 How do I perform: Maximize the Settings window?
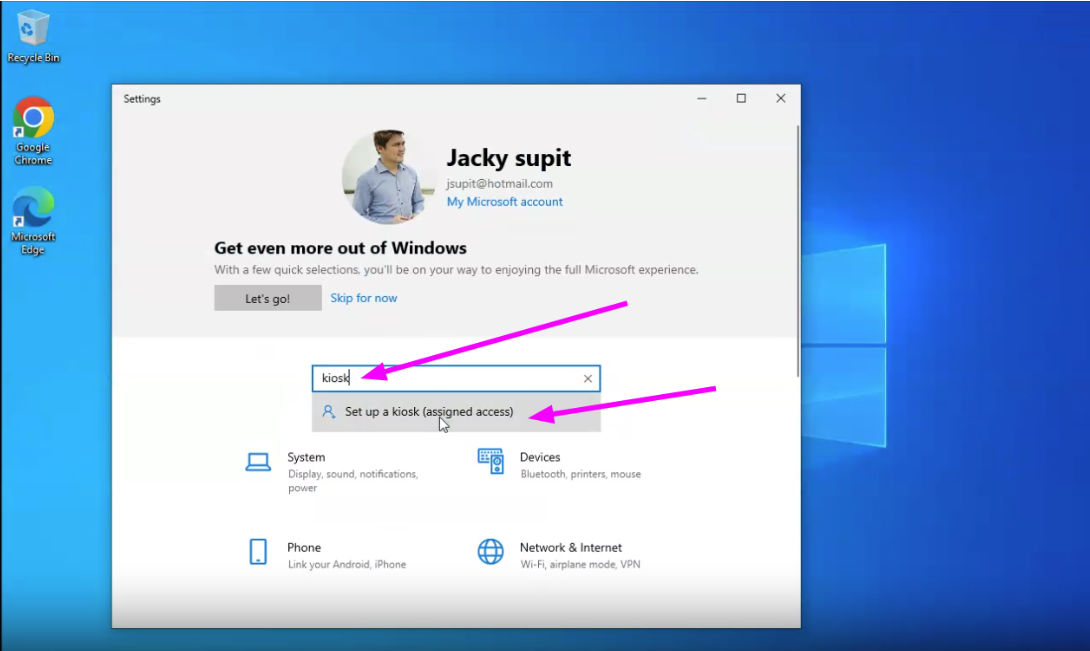tap(741, 99)
